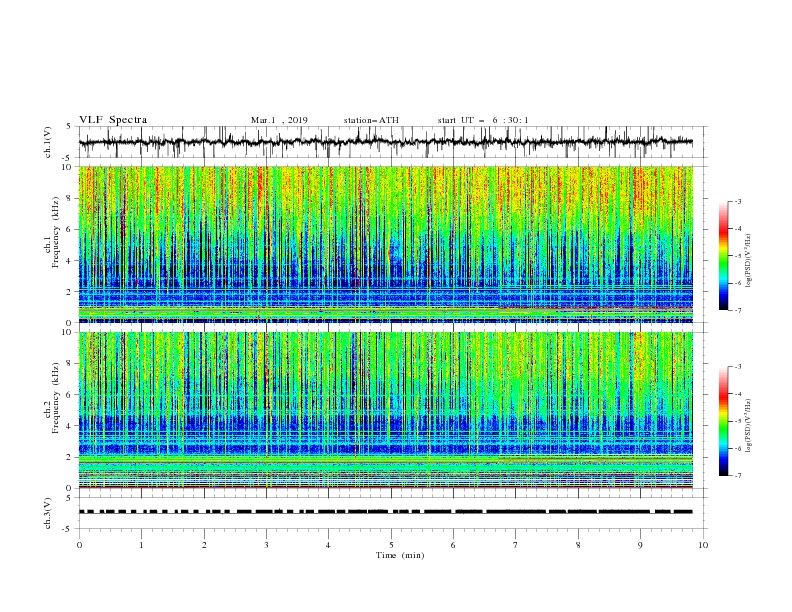Click the "station=ATH" header label
The image size is (792, 612).
371,120
